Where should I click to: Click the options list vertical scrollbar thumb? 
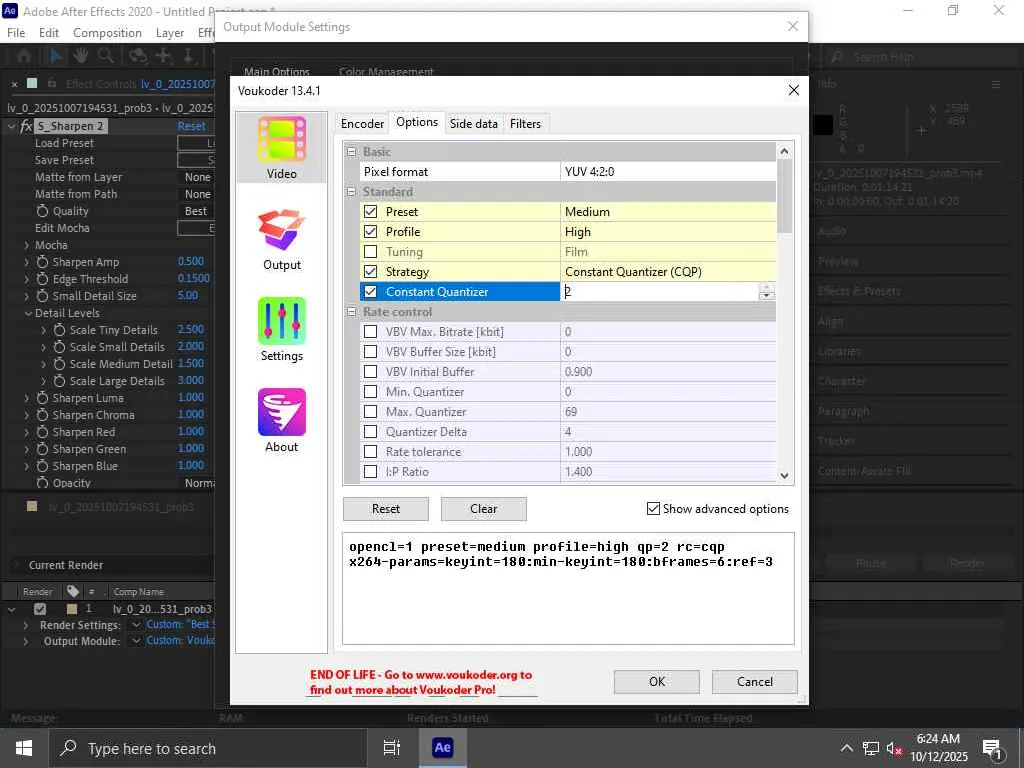click(784, 196)
